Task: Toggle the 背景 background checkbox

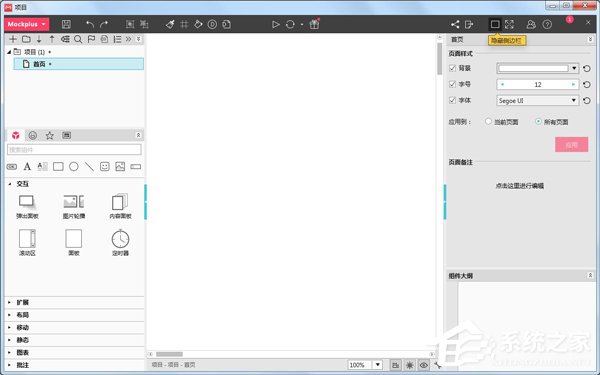Action: point(452,68)
